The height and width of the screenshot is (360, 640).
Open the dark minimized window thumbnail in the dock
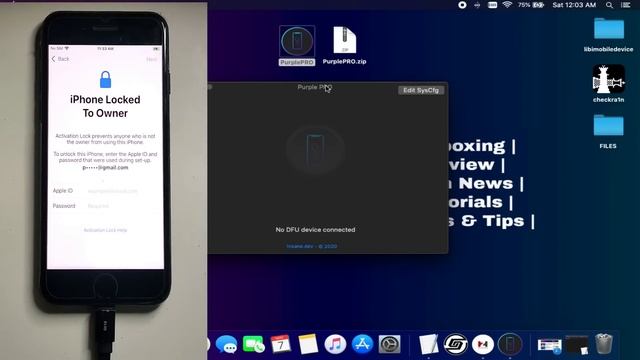point(577,345)
